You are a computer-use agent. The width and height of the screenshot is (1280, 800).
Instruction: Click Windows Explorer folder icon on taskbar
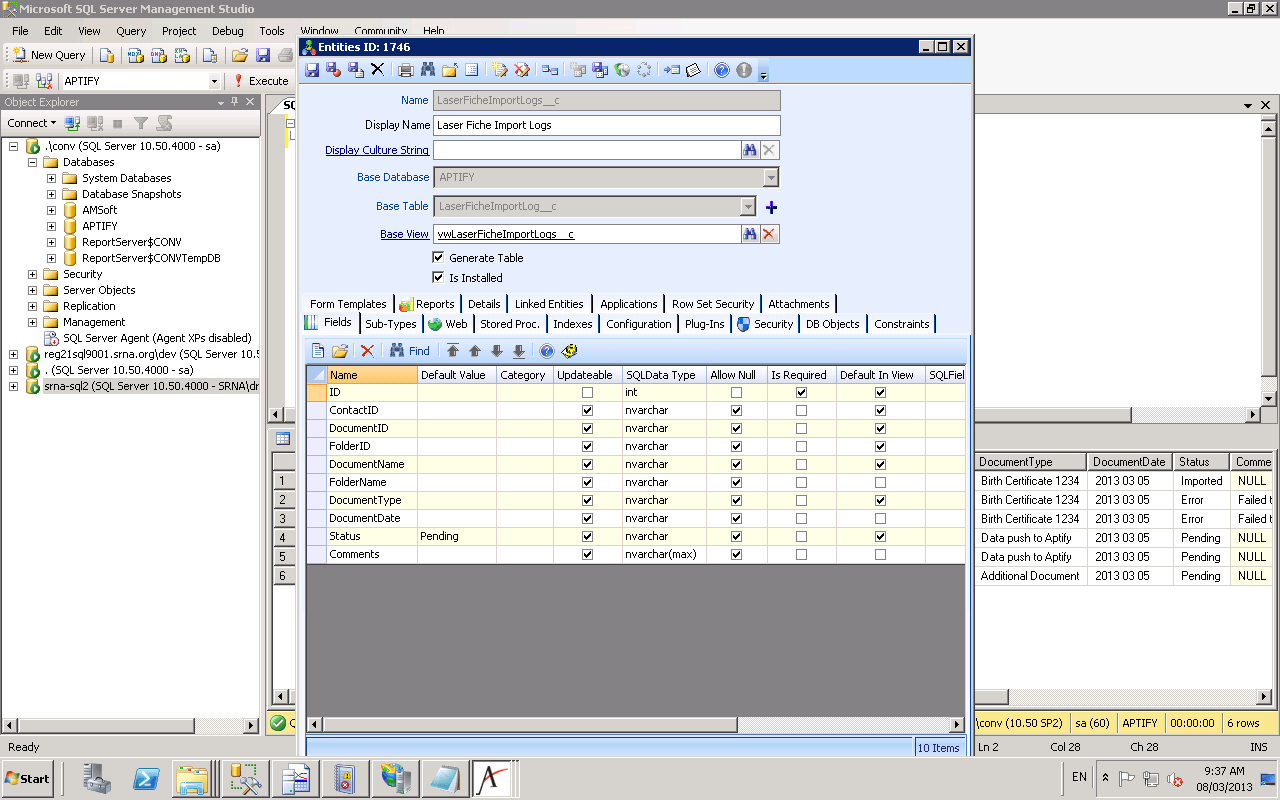[191, 778]
